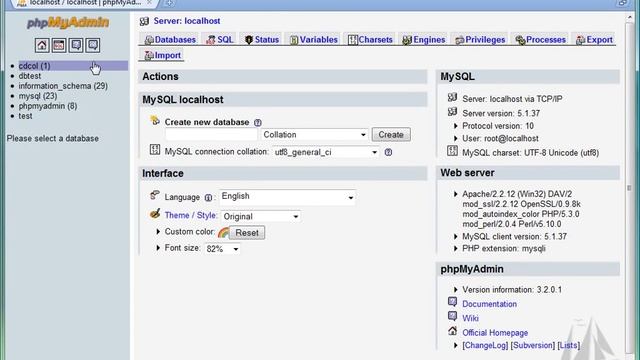Click the Language icon in Interface section
Screen dimensions: 640x360
tap(155, 195)
